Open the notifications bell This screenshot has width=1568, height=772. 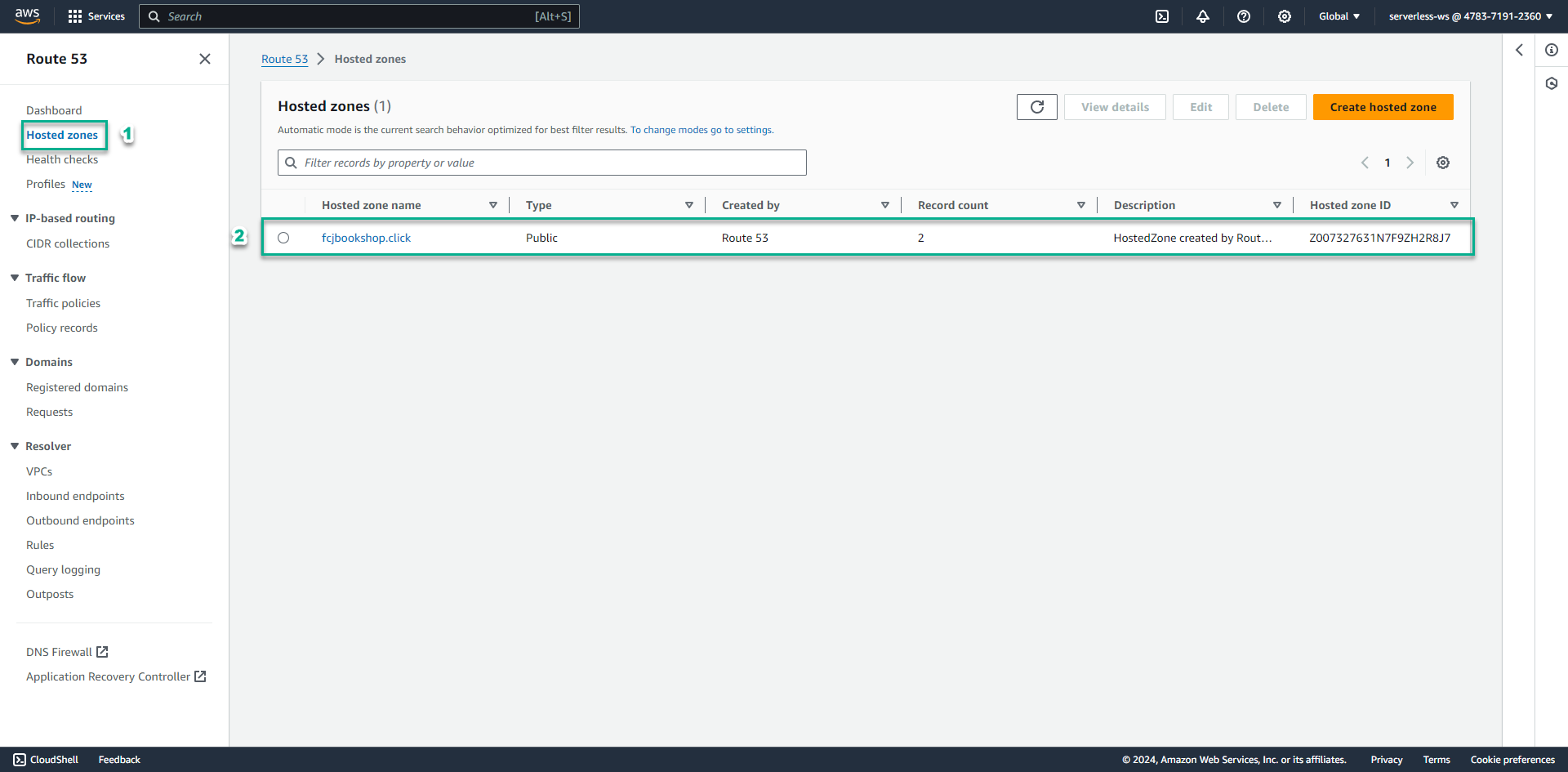point(1203,16)
